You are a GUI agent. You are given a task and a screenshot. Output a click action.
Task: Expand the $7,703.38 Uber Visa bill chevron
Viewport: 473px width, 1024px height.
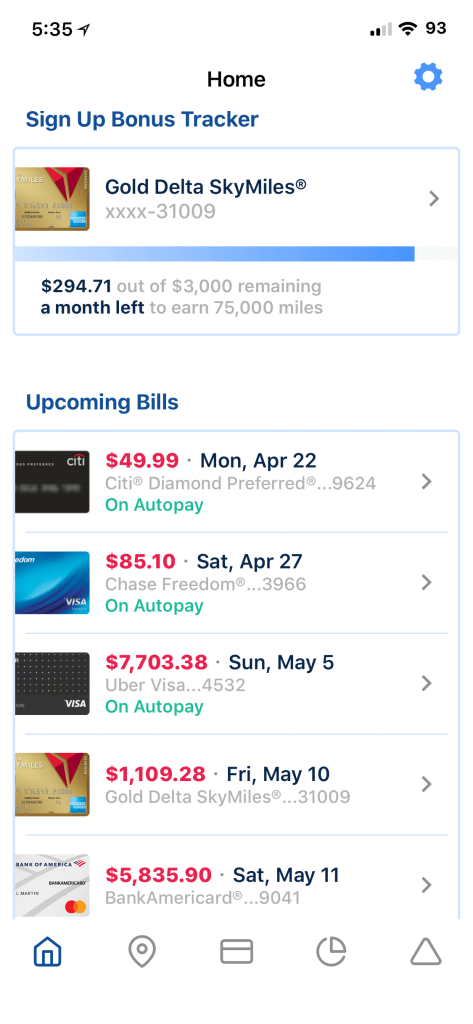[x=427, y=683]
